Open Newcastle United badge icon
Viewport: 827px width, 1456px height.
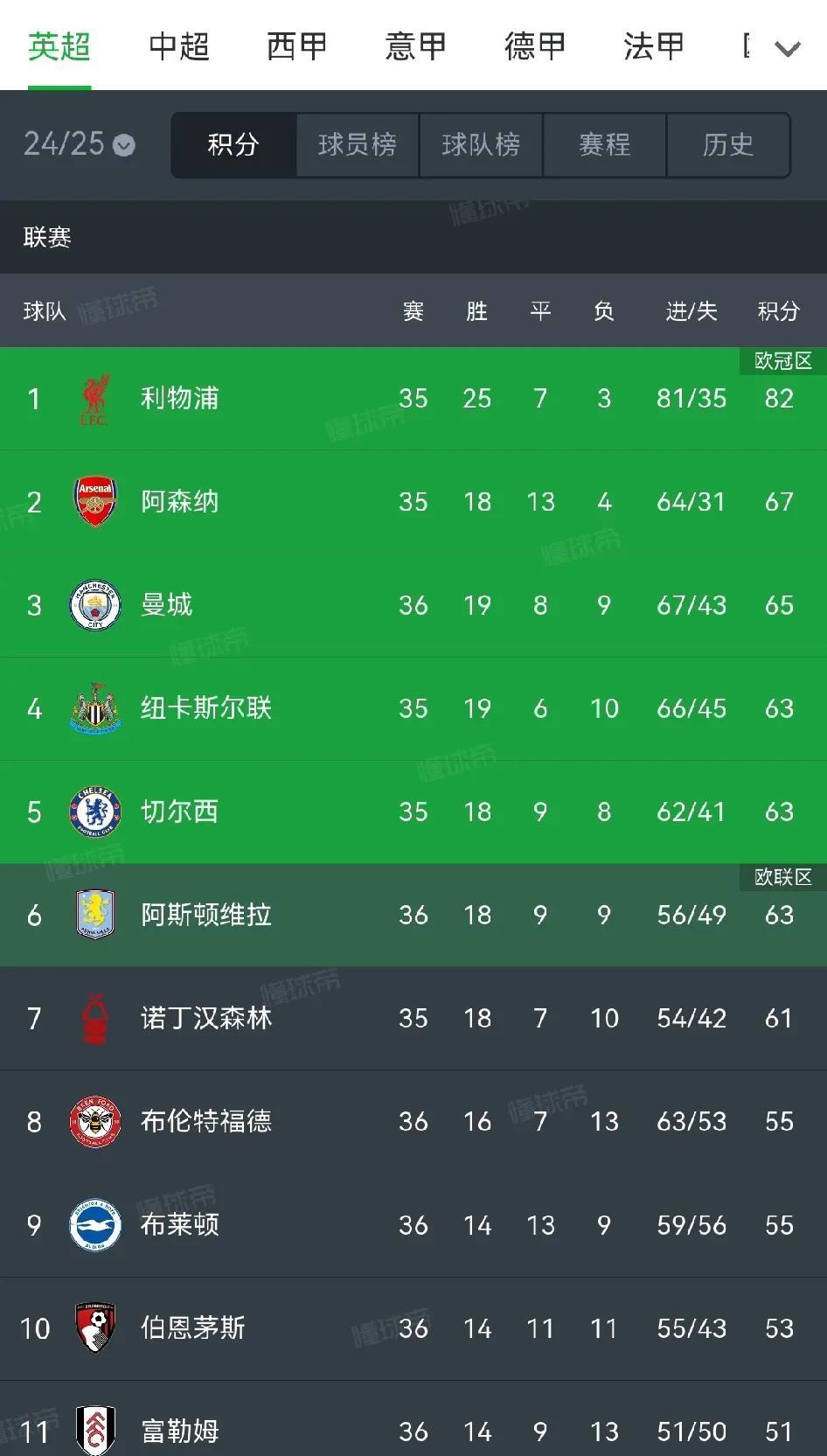(95, 708)
